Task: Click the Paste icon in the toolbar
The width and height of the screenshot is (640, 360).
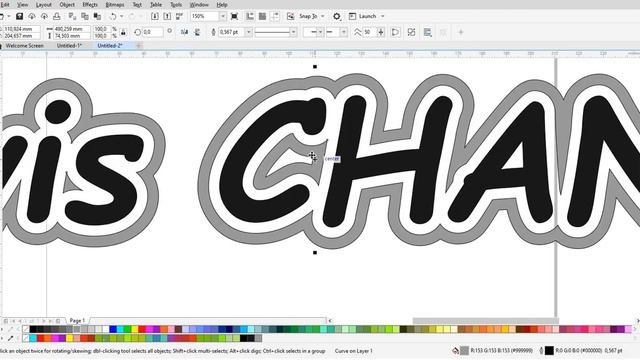Action: (97, 16)
